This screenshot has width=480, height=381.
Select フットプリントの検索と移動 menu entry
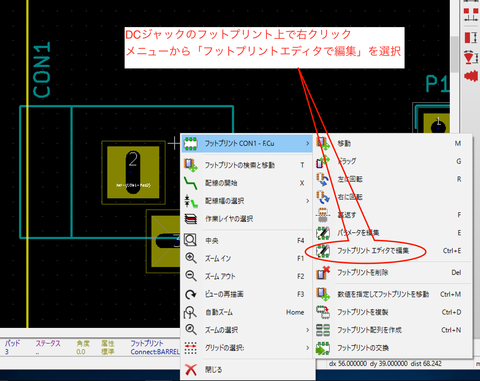(x=247, y=165)
